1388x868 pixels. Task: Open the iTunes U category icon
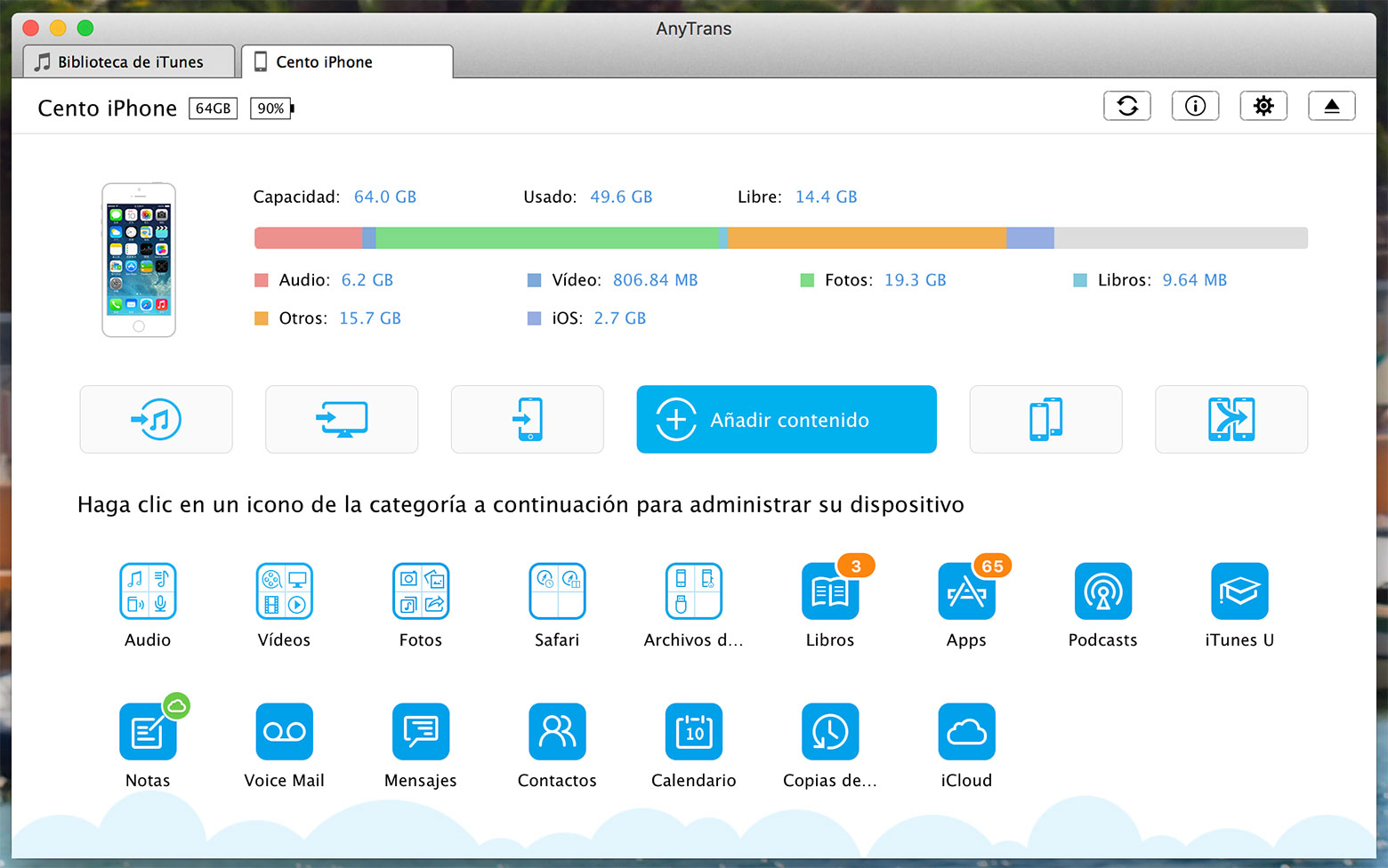point(1239,591)
